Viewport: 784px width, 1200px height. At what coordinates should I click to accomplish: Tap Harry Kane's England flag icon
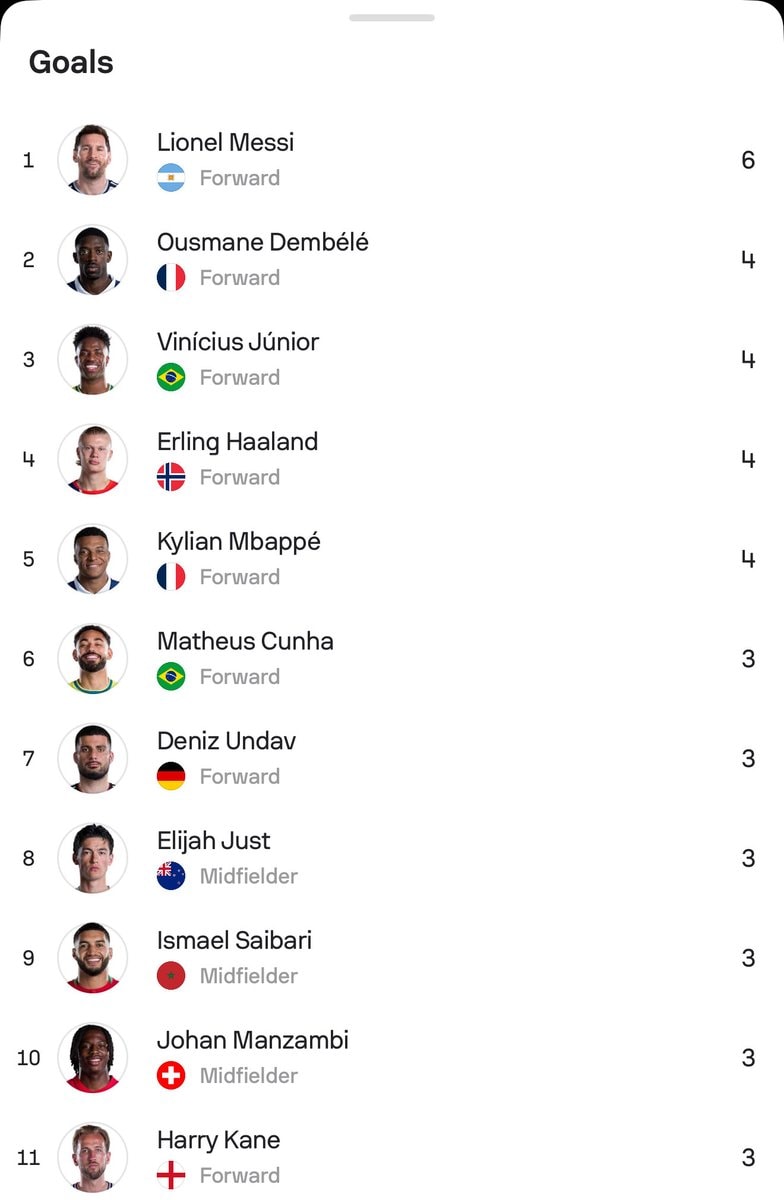click(x=171, y=1175)
